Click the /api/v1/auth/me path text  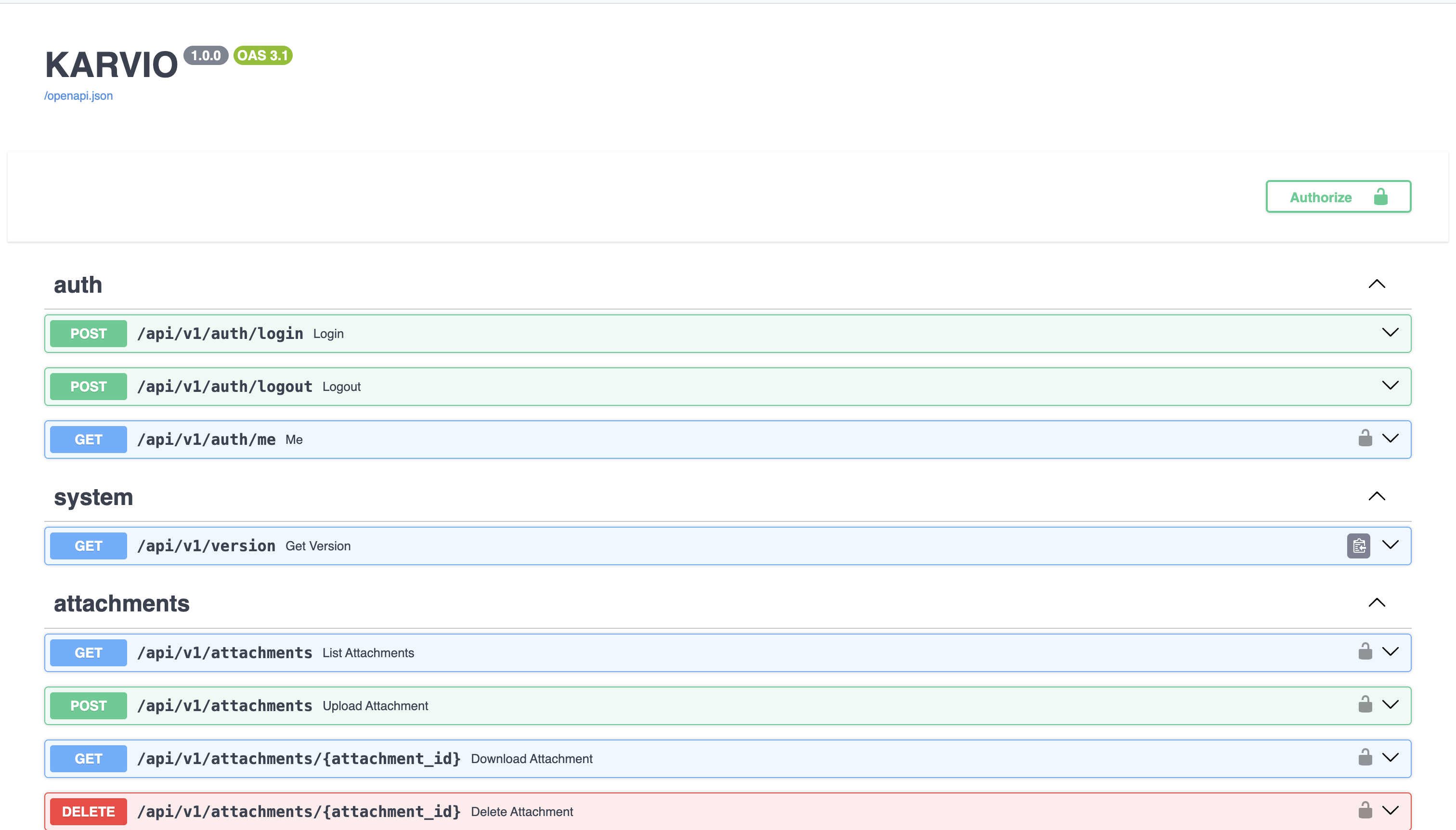pyautogui.click(x=207, y=440)
